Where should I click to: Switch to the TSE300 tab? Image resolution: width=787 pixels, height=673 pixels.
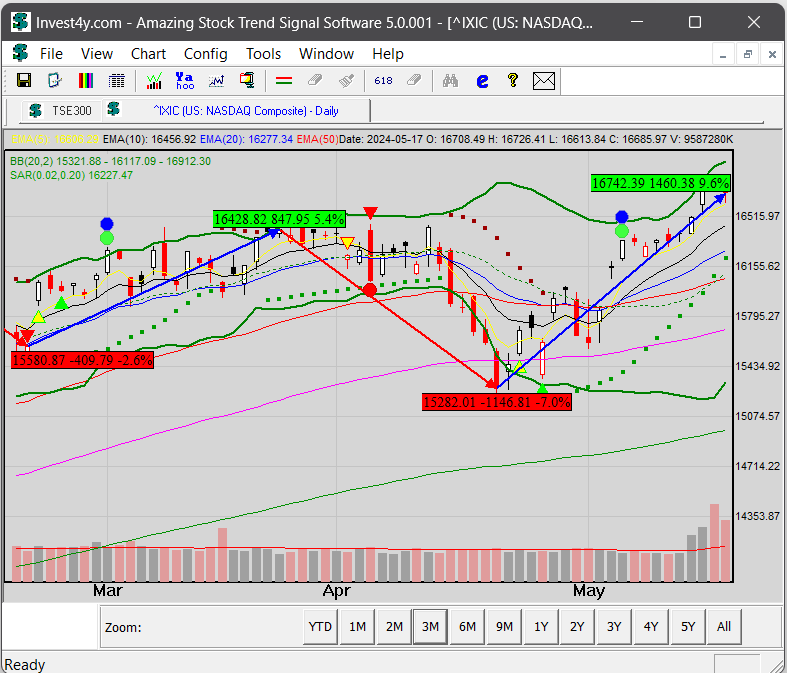pos(61,110)
